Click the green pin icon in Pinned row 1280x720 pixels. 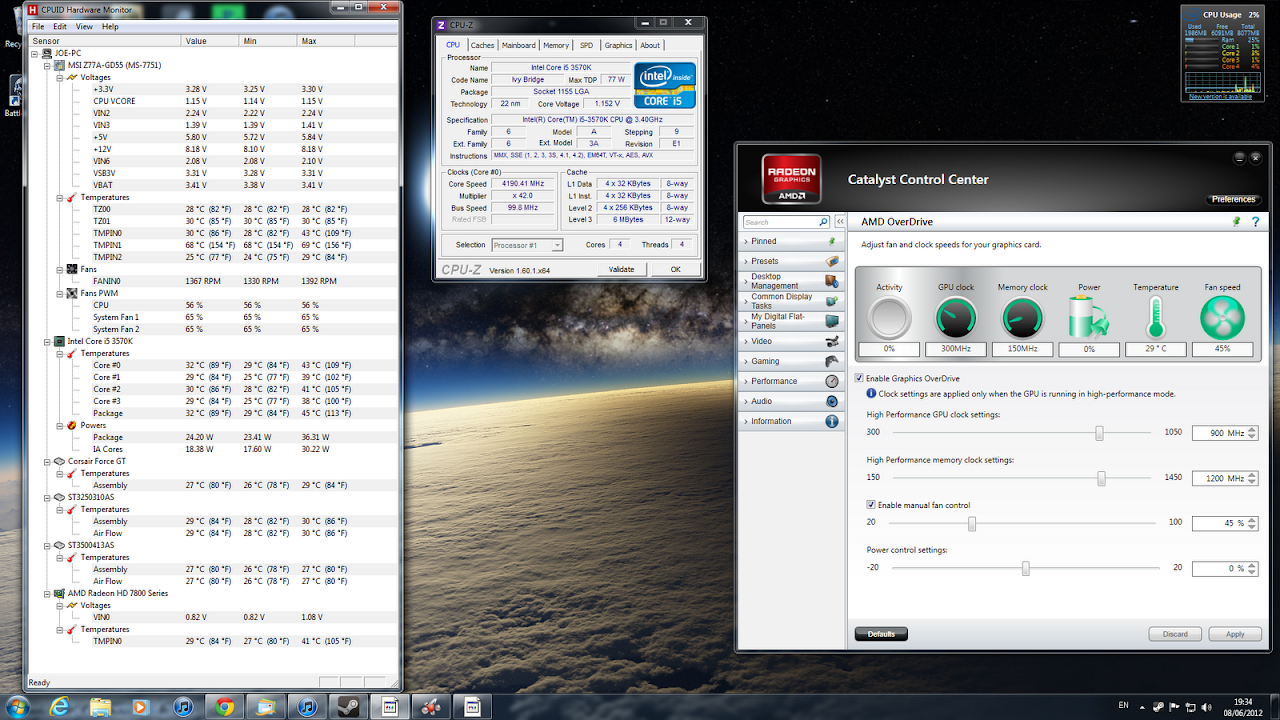832,241
